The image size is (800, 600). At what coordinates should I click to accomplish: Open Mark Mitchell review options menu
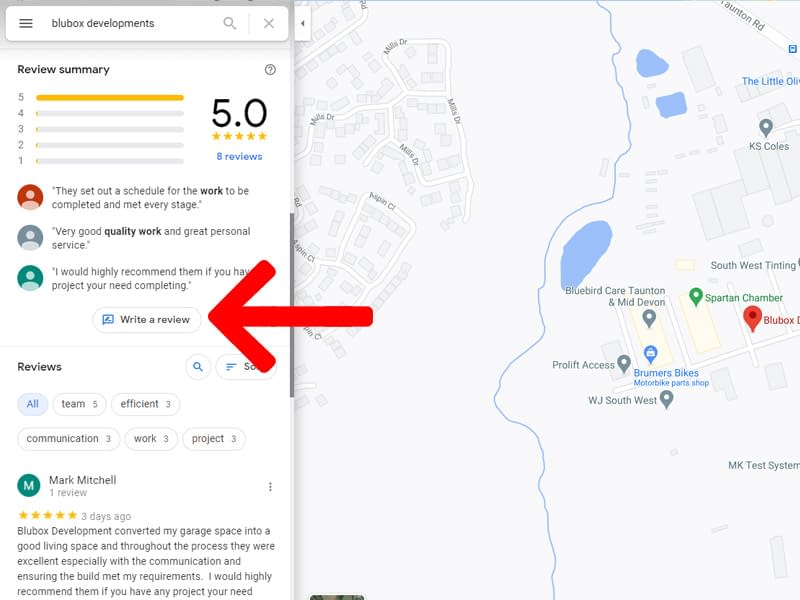pos(270,487)
